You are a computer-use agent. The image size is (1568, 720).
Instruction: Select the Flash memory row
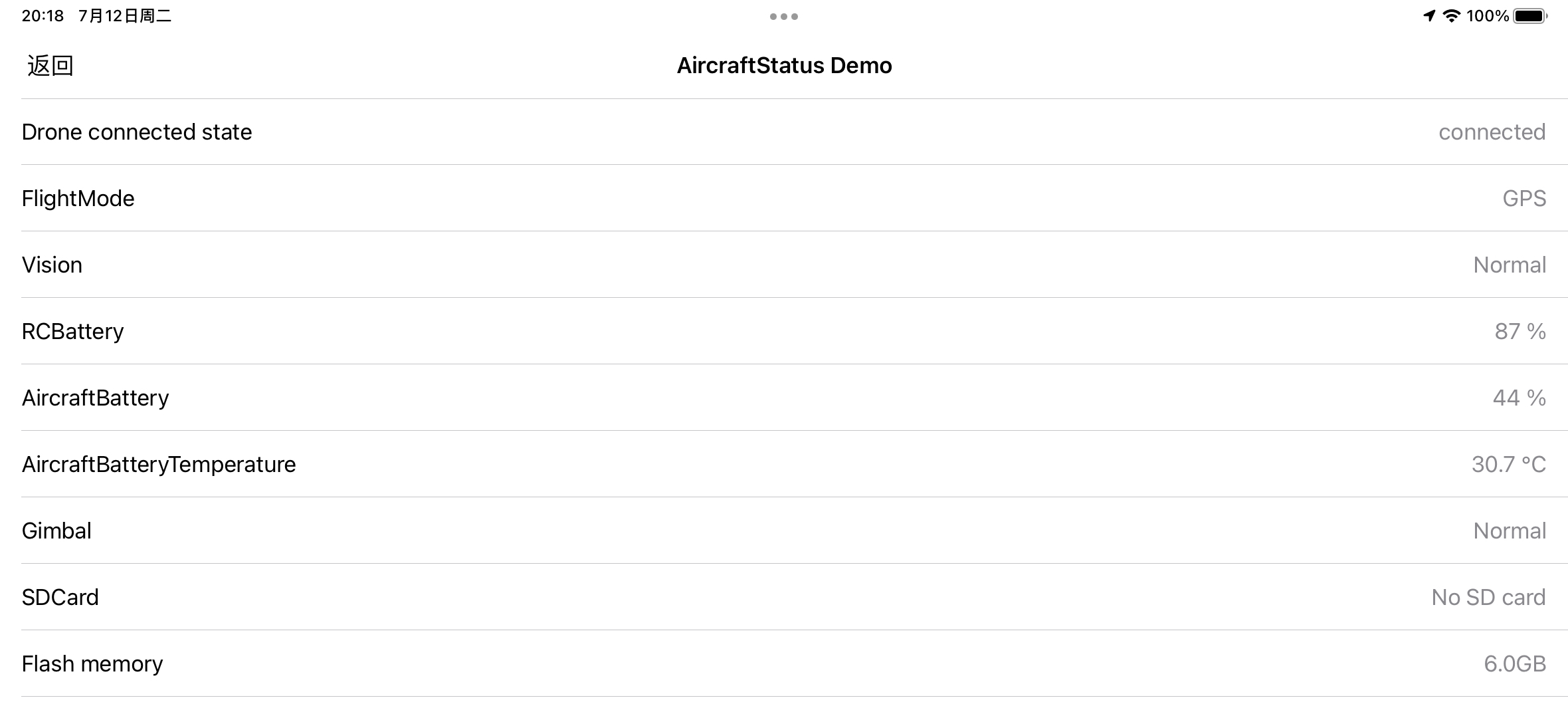pyautogui.click(x=795, y=663)
